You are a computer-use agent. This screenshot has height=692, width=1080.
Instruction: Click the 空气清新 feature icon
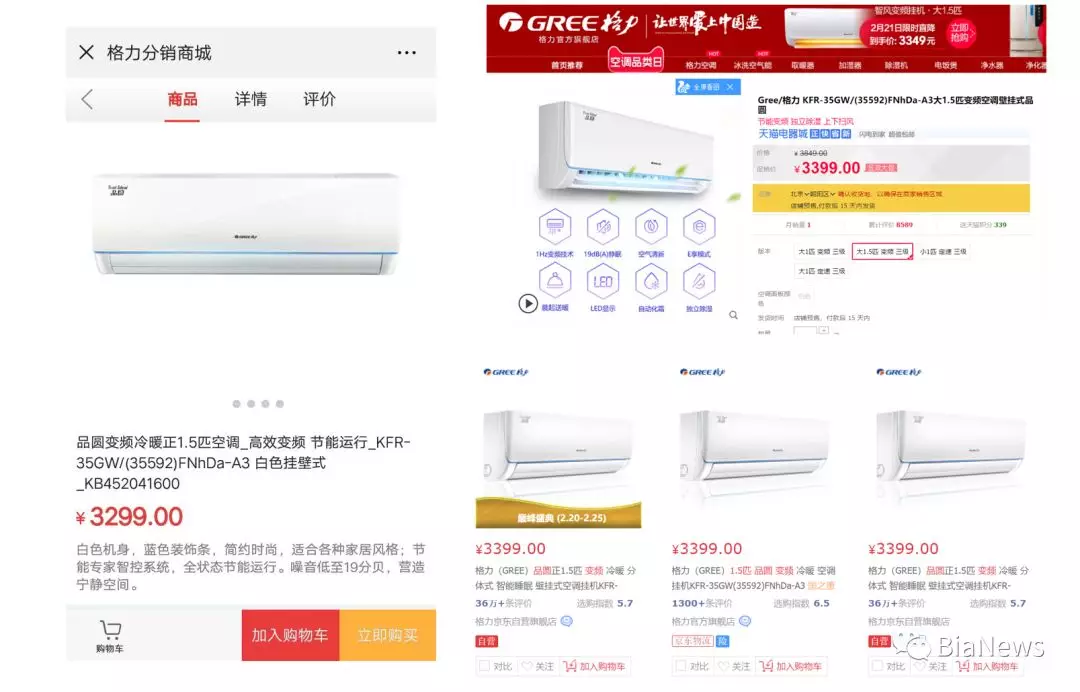[651, 233]
